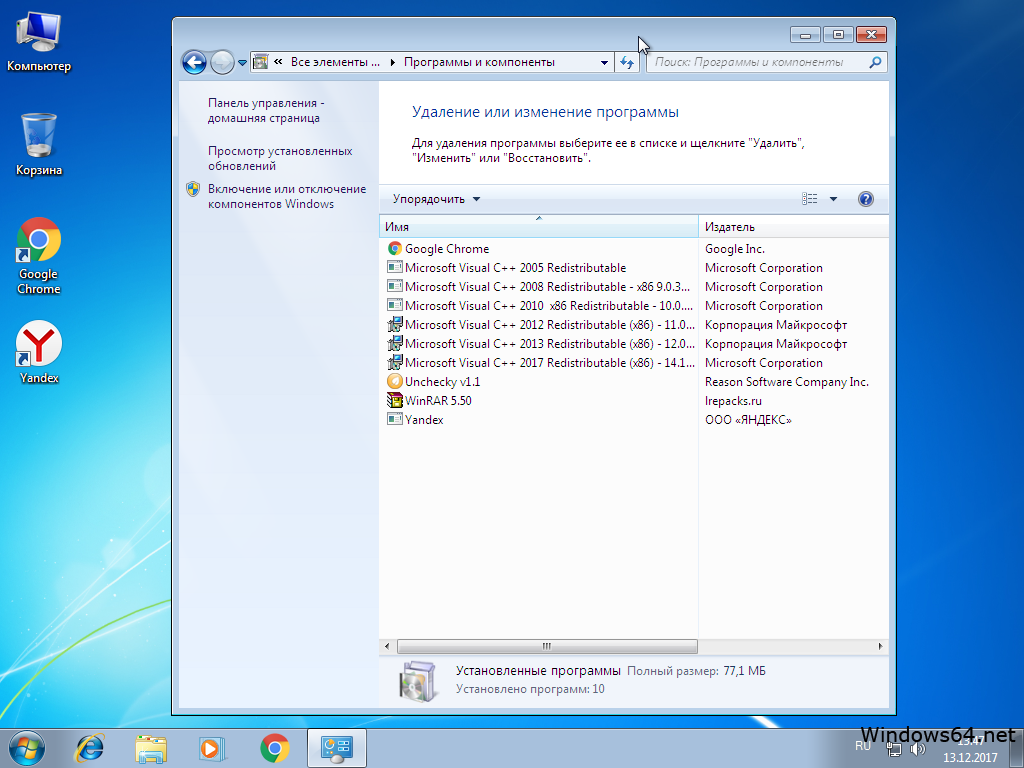The image size is (1024, 768).
Task: Open Панель управления - домашняя страница link
Action: click(266, 110)
